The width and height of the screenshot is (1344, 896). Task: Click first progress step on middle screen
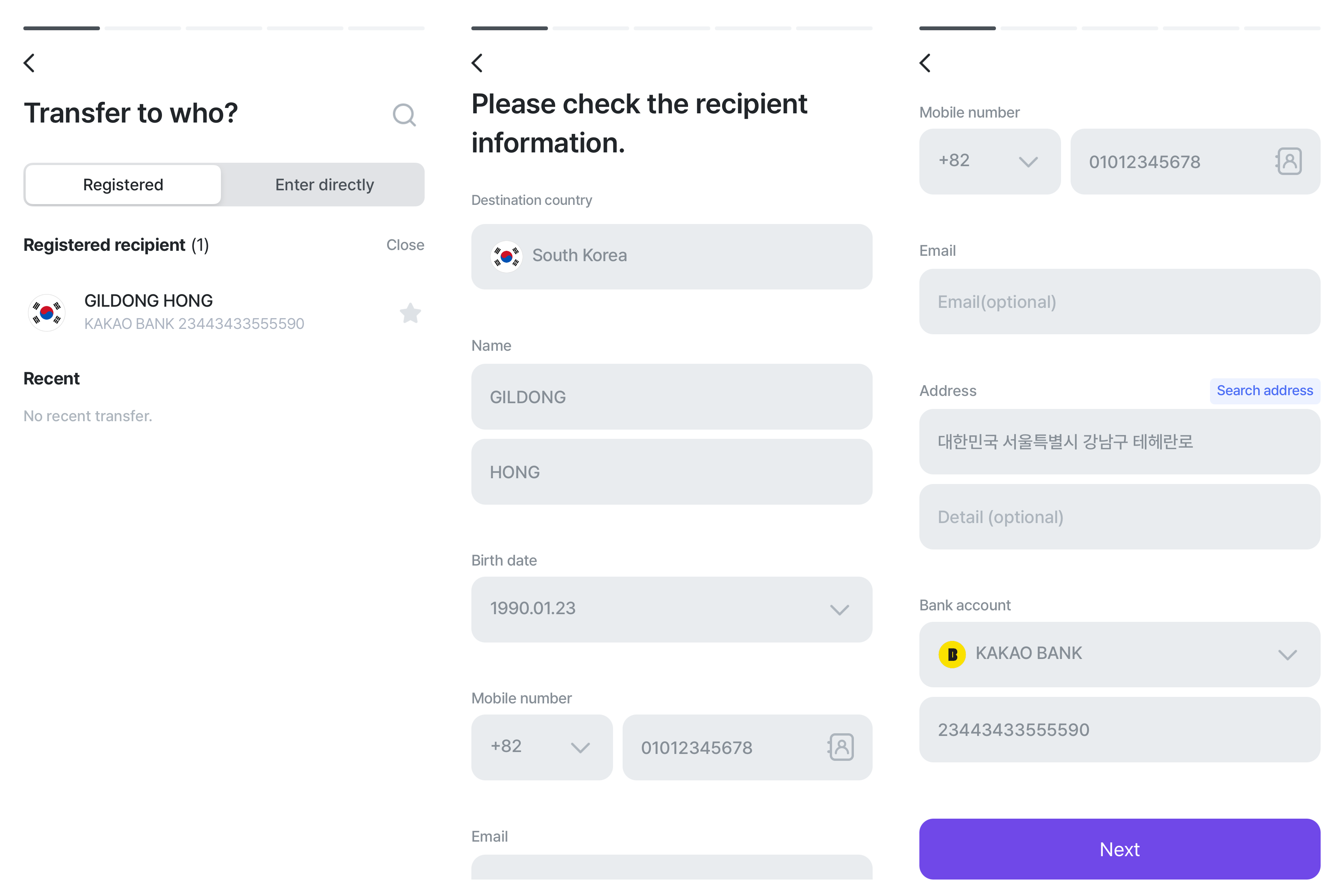tap(509, 28)
